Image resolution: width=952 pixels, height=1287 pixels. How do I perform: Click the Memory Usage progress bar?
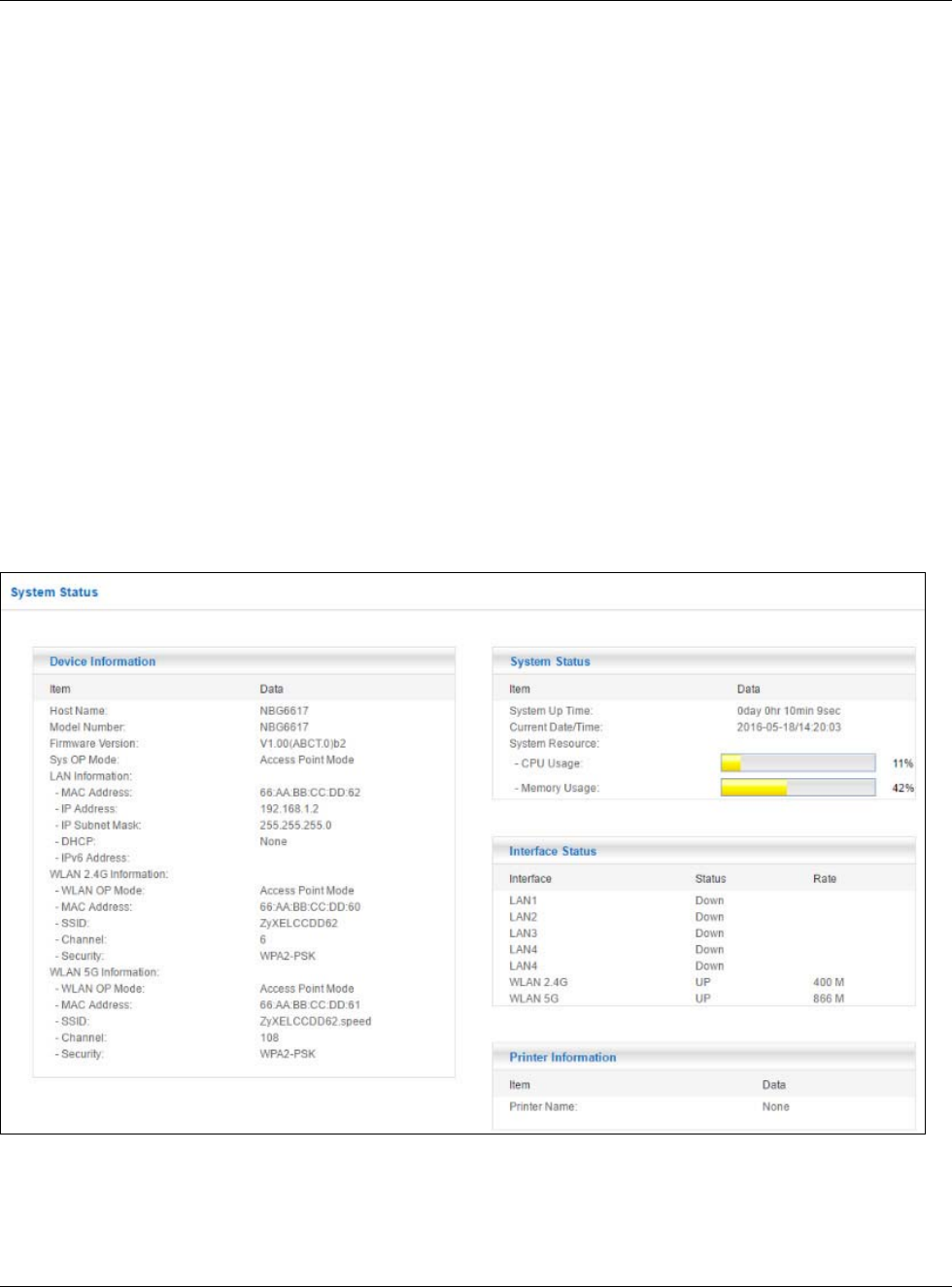pyautogui.click(x=798, y=788)
